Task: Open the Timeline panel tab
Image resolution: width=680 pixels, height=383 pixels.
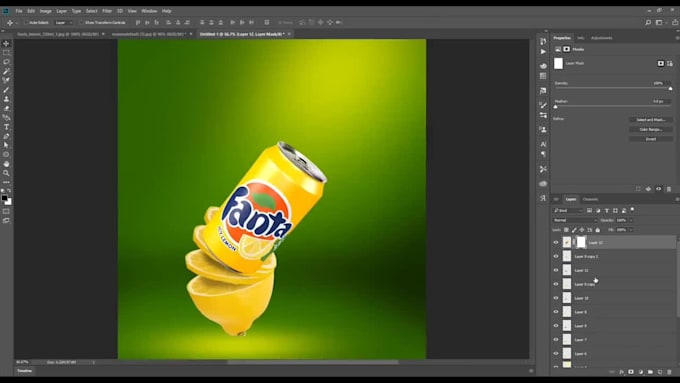Action: click(x=25, y=371)
